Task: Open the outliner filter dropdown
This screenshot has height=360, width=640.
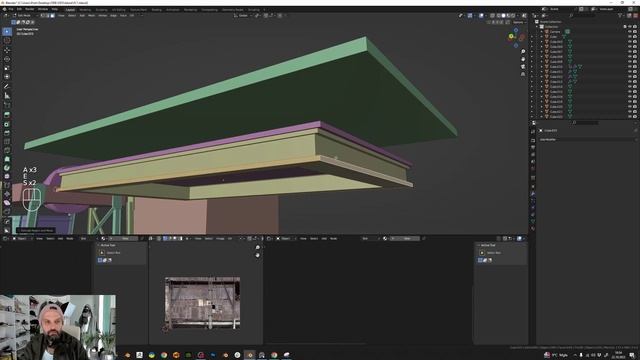Action: click(x=621, y=16)
